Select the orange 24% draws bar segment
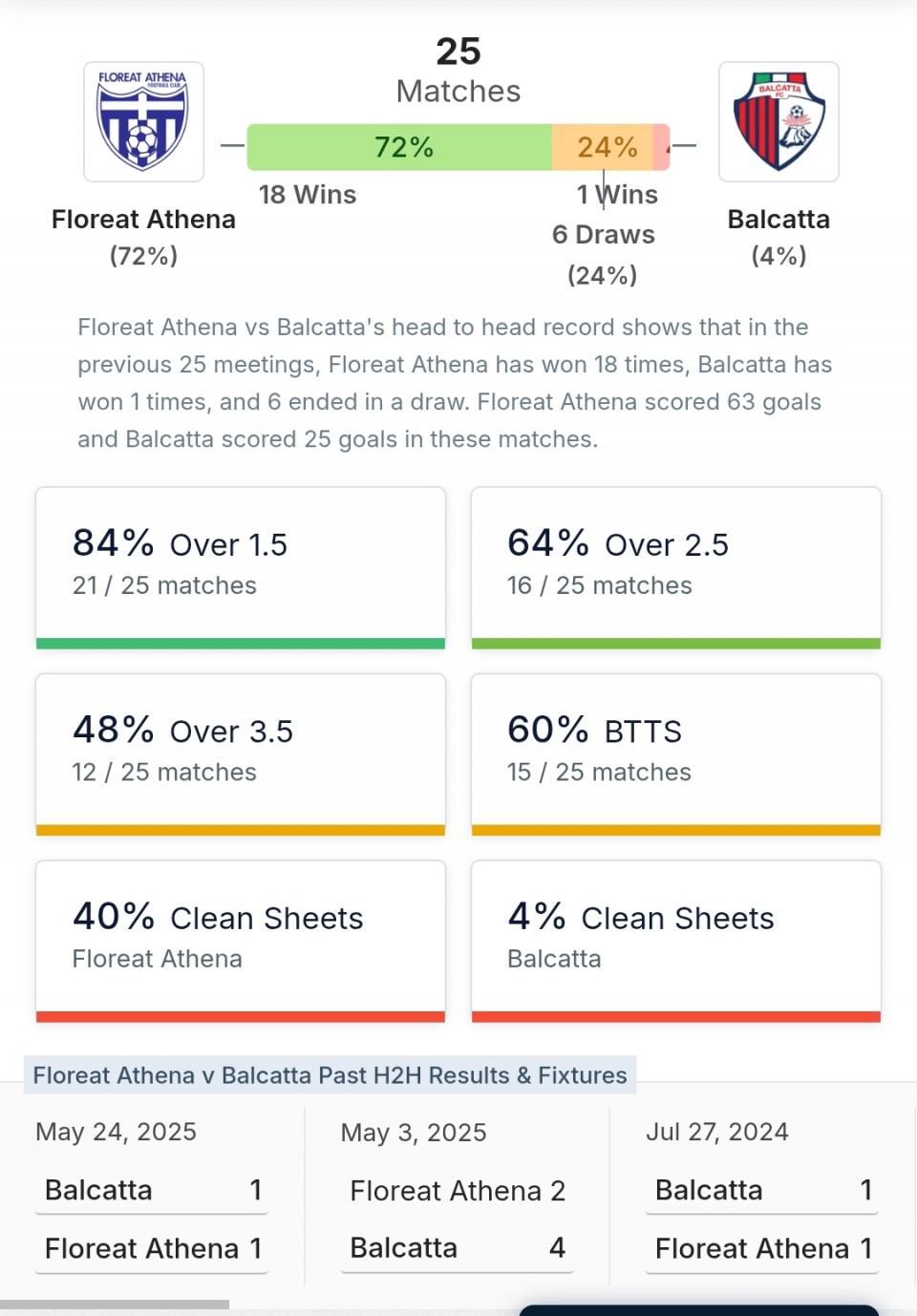 click(603, 147)
